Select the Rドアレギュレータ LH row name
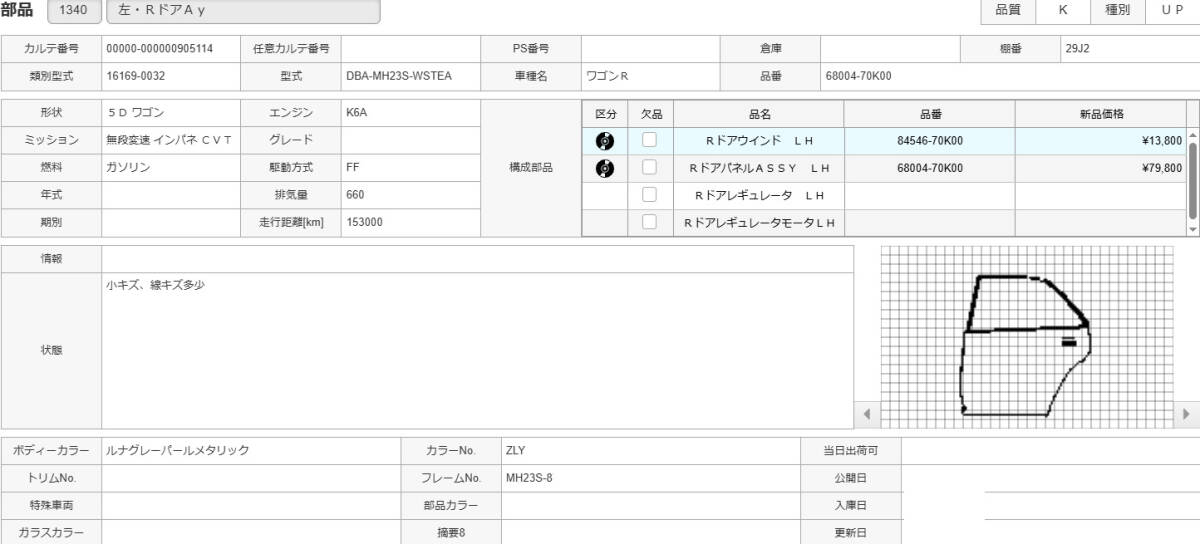The image size is (1200, 544). 760,195
